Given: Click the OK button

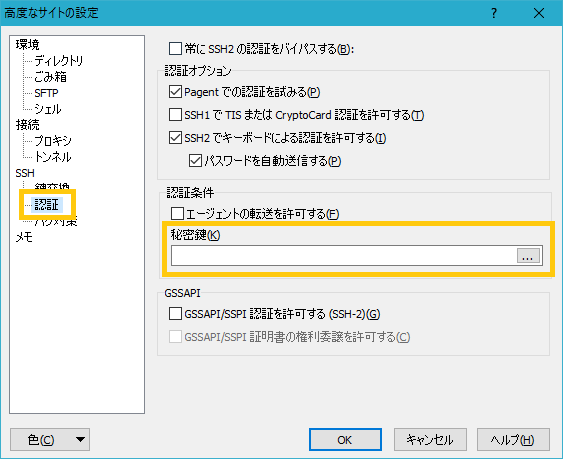Looking at the screenshot, I should (x=345, y=440).
